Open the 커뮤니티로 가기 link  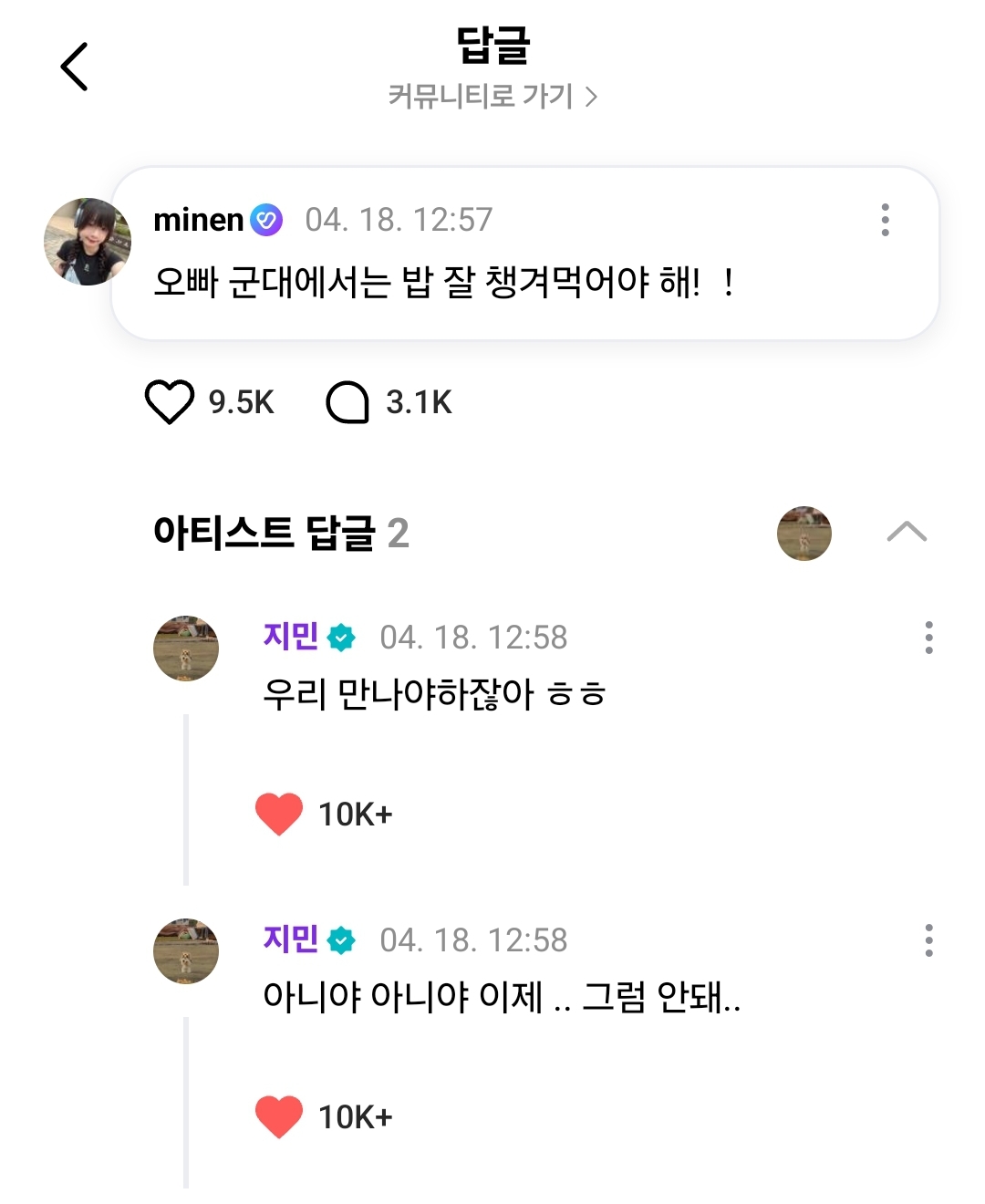click(x=493, y=97)
